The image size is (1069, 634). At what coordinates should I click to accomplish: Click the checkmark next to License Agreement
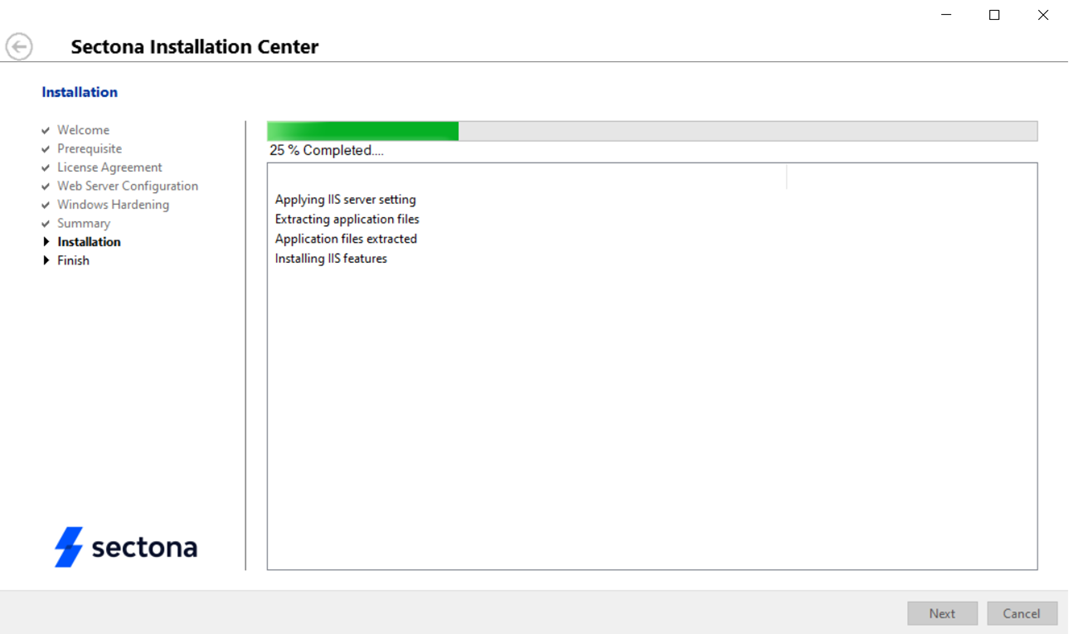point(46,168)
